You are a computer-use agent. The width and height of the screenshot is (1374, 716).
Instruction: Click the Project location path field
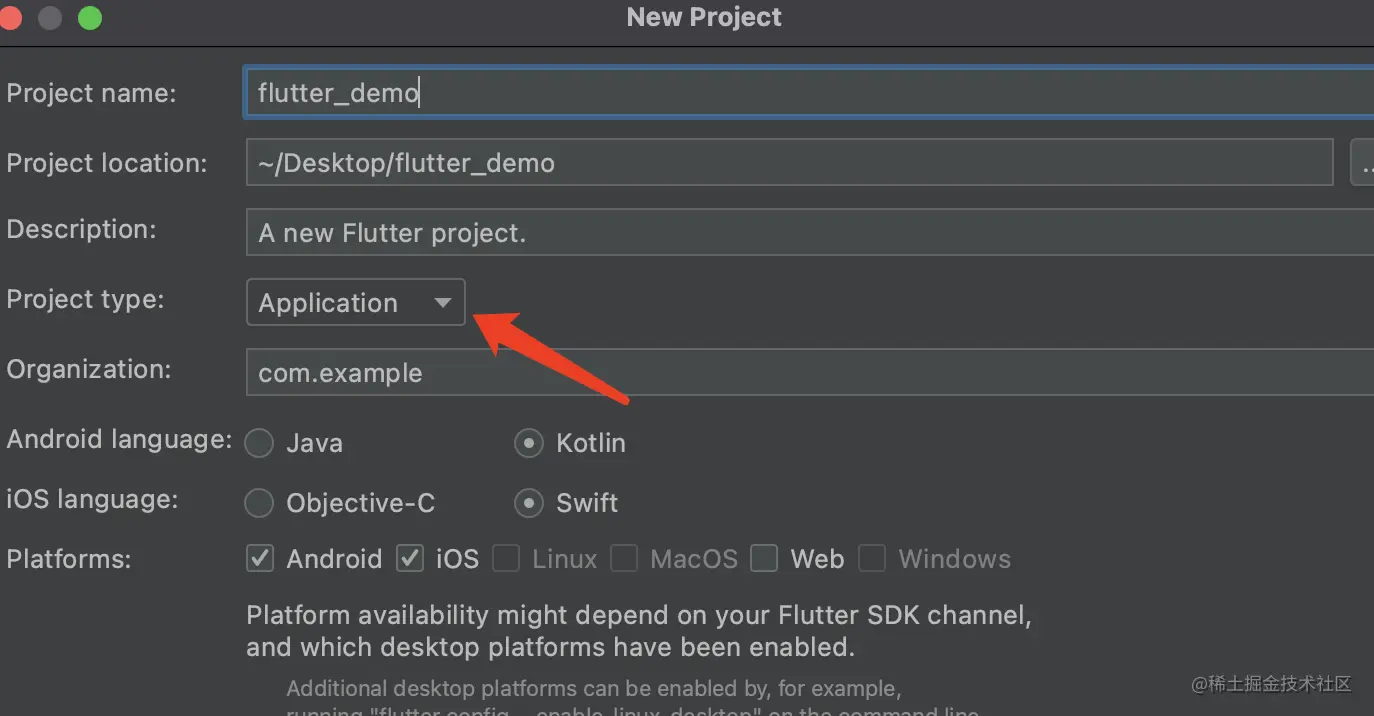pos(788,163)
